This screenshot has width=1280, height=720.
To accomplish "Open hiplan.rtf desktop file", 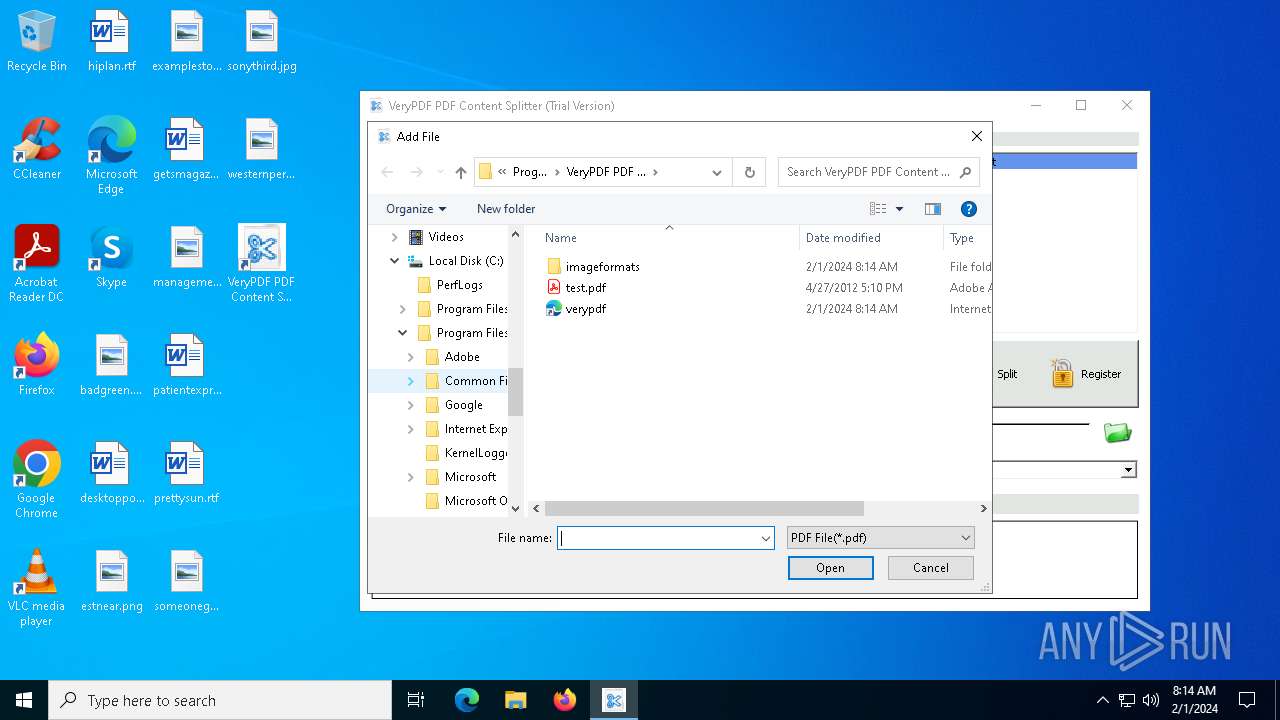I will [111, 42].
